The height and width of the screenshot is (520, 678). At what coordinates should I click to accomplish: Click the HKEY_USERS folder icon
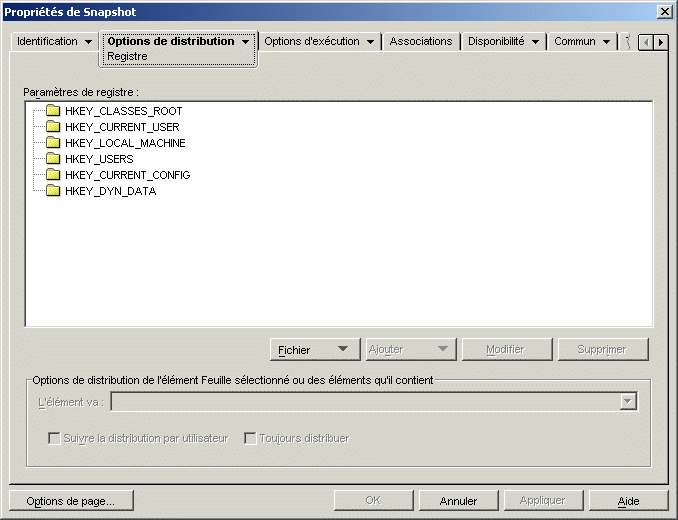(x=53, y=159)
